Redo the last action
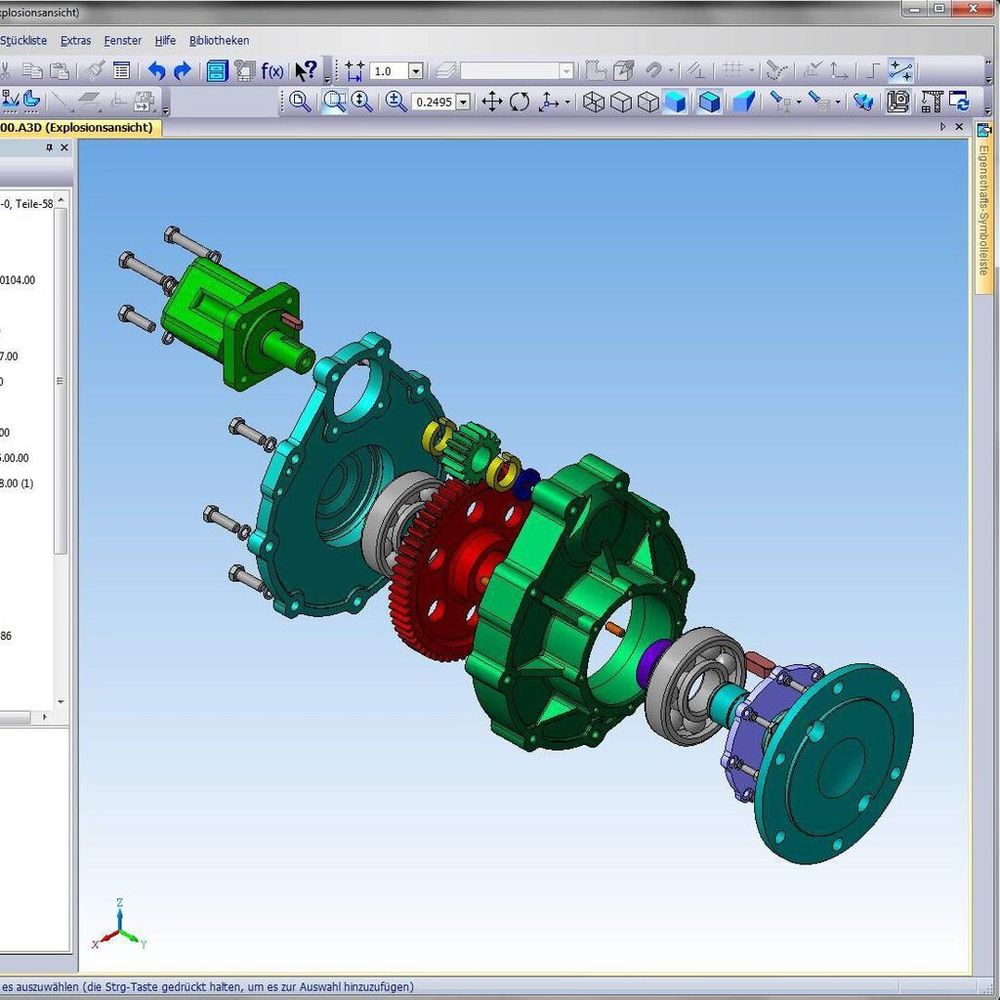Viewport: 1000px width, 1000px height. [183, 70]
